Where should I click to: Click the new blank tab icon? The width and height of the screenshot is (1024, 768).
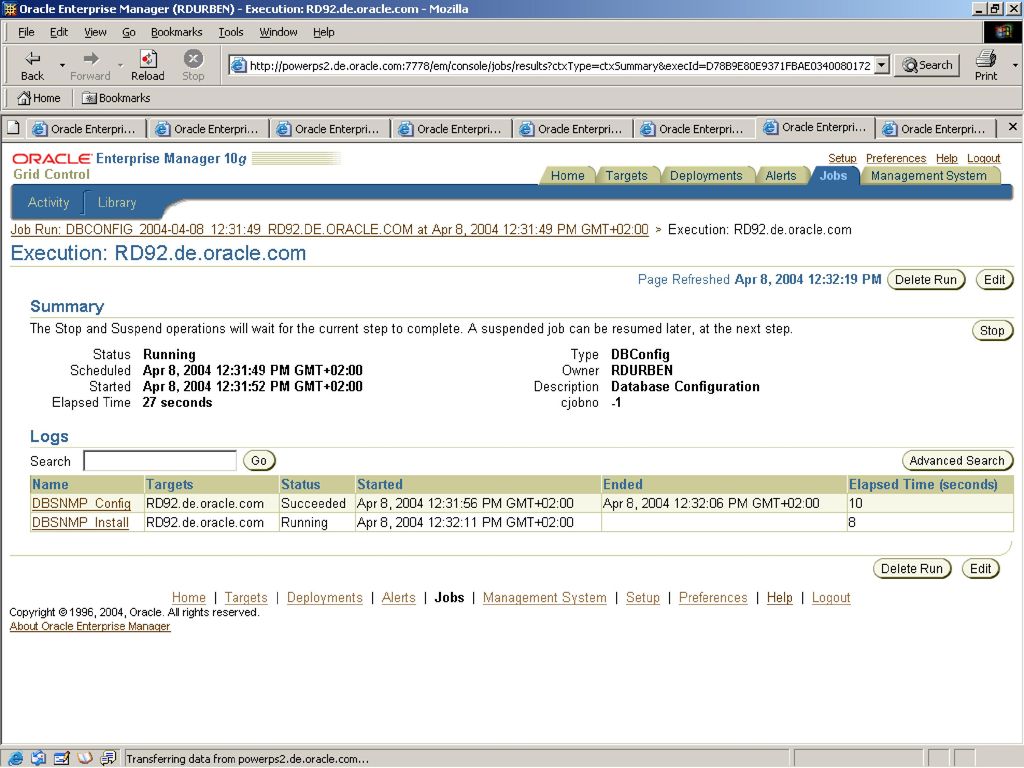tap(13, 128)
